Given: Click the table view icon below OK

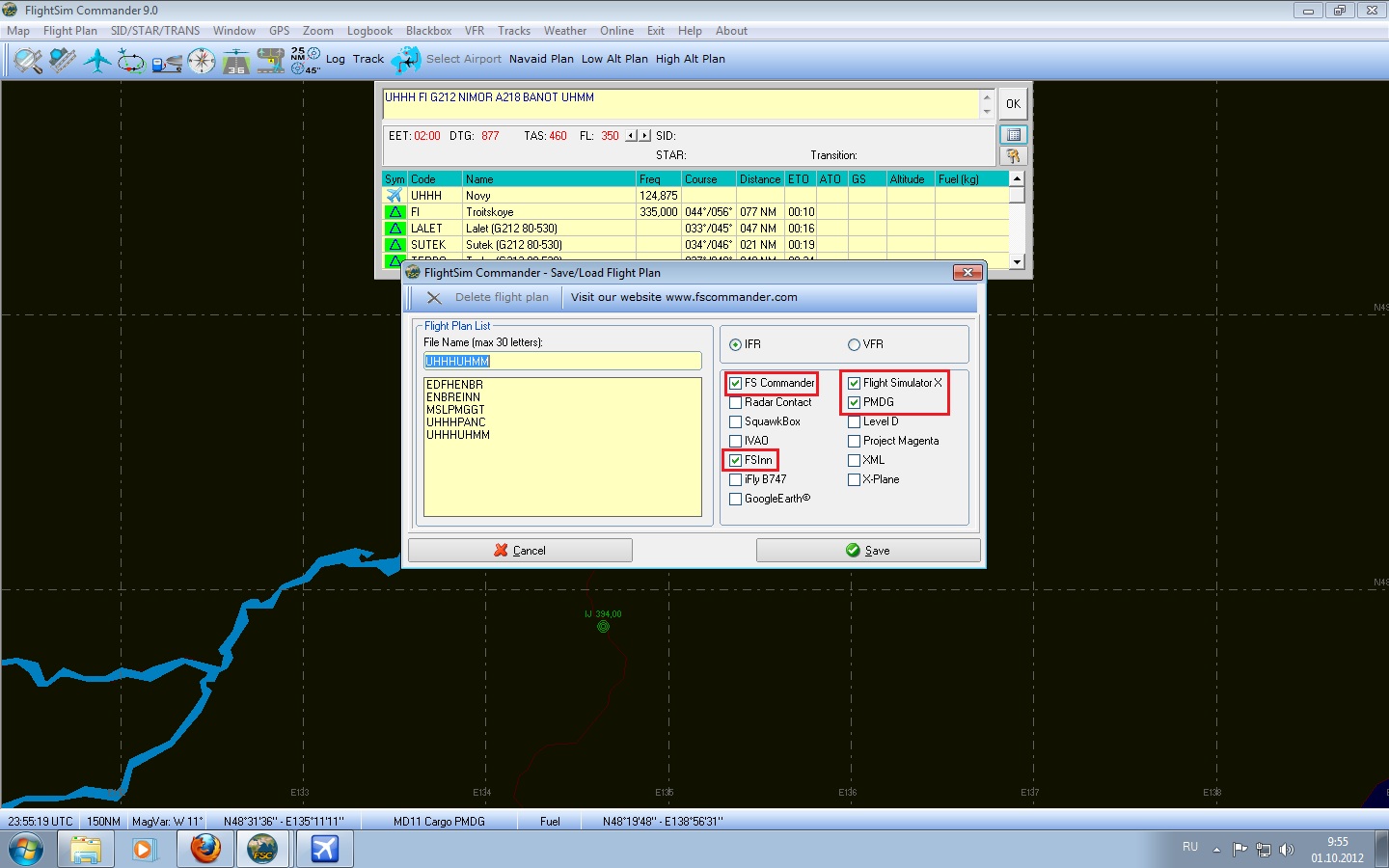Looking at the screenshot, I should (x=1013, y=135).
